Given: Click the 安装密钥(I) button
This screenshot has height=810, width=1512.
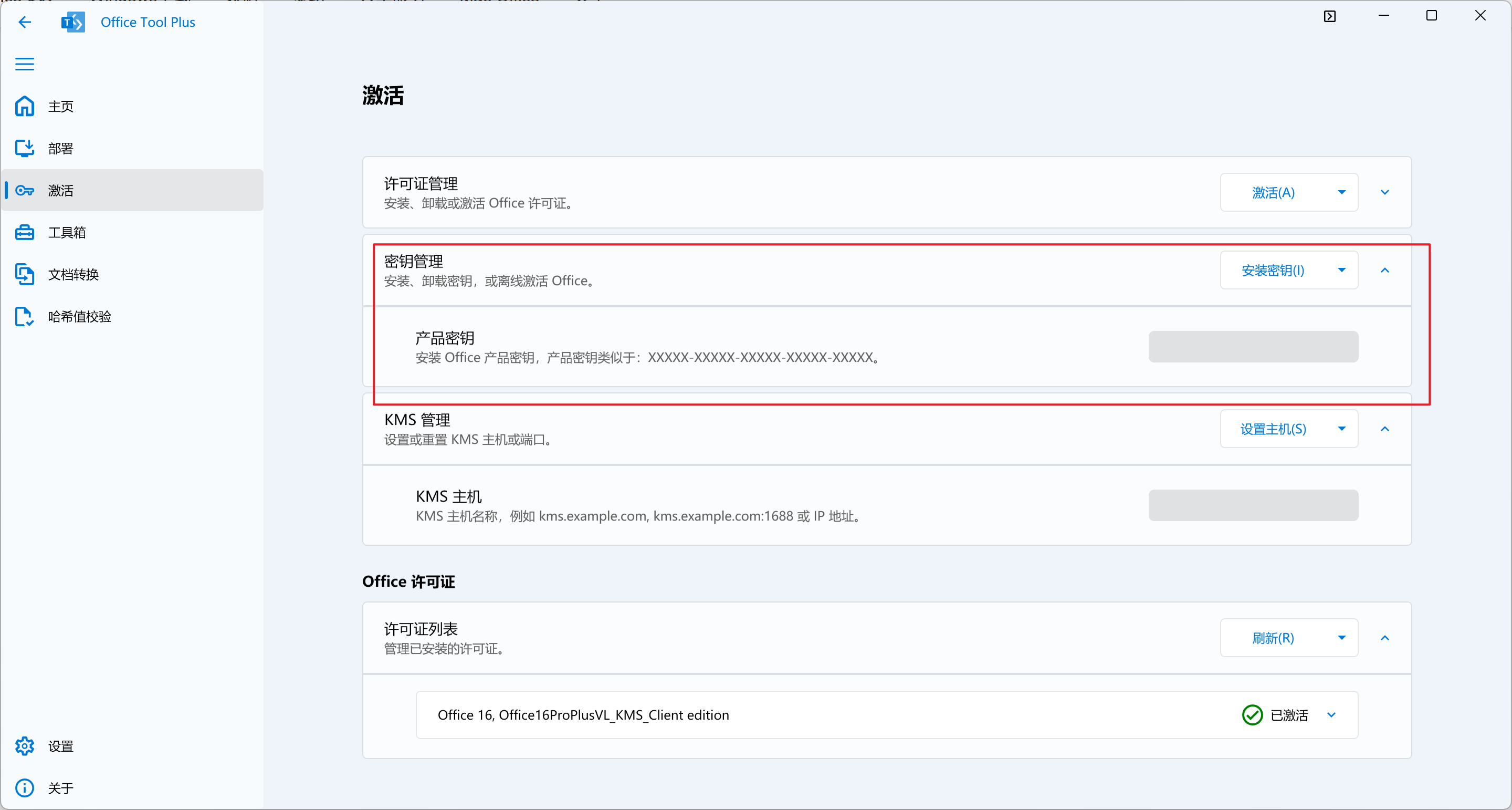Looking at the screenshot, I should pyautogui.click(x=1273, y=270).
